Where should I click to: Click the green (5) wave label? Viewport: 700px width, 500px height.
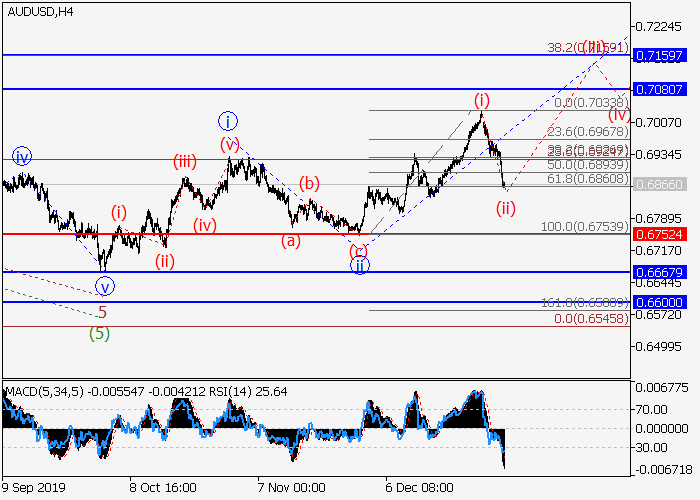[x=99, y=334]
